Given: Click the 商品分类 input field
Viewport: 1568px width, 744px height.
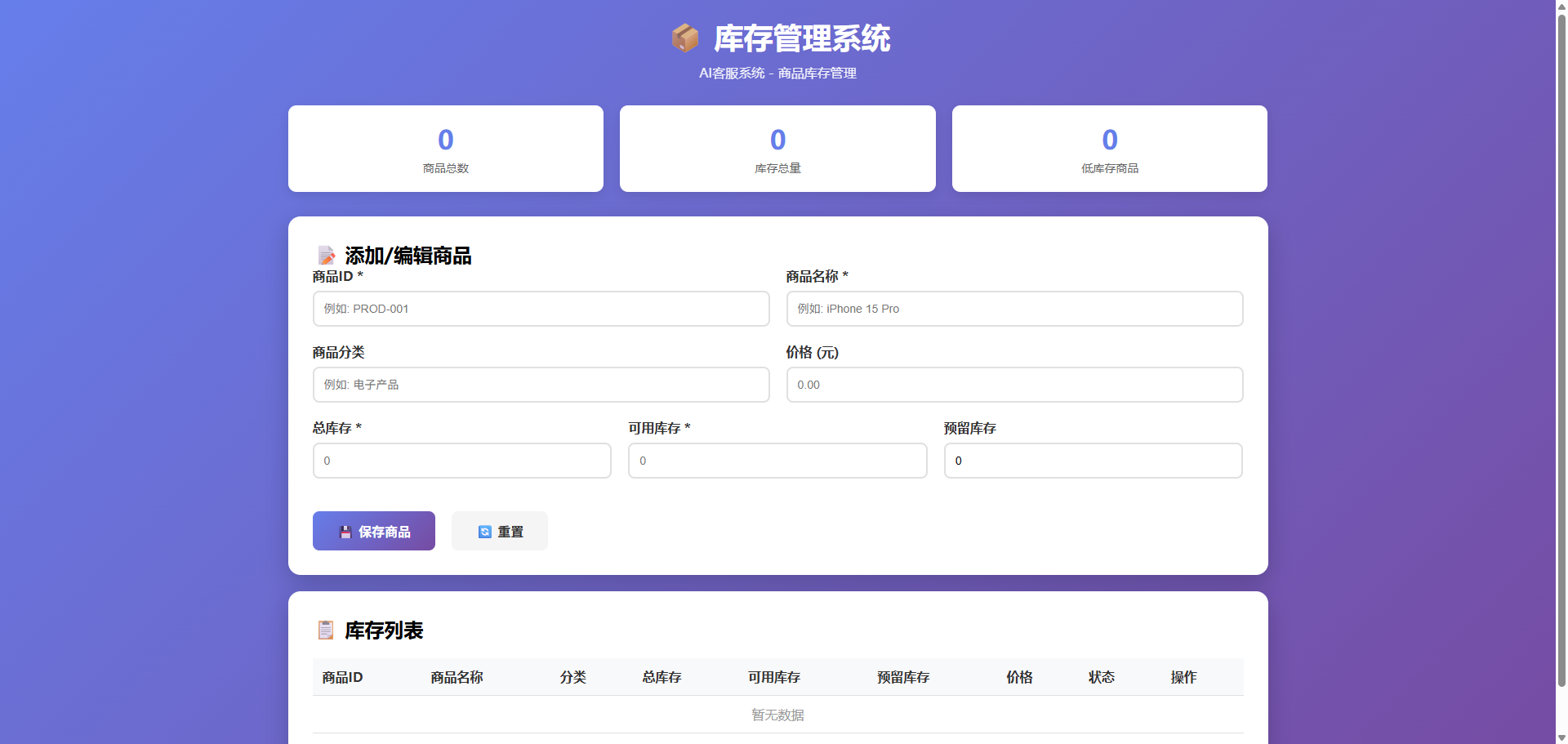Looking at the screenshot, I should point(541,385).
